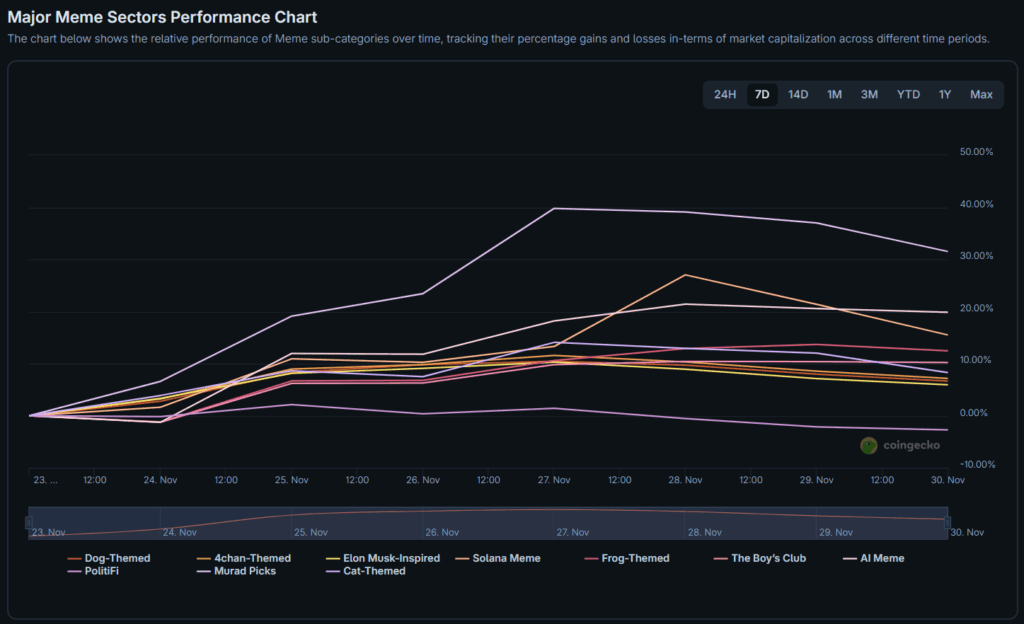This screenshot has width=1024, height=624.
Task: Hide the Frog-Themed series
Action: pos(635,558)
